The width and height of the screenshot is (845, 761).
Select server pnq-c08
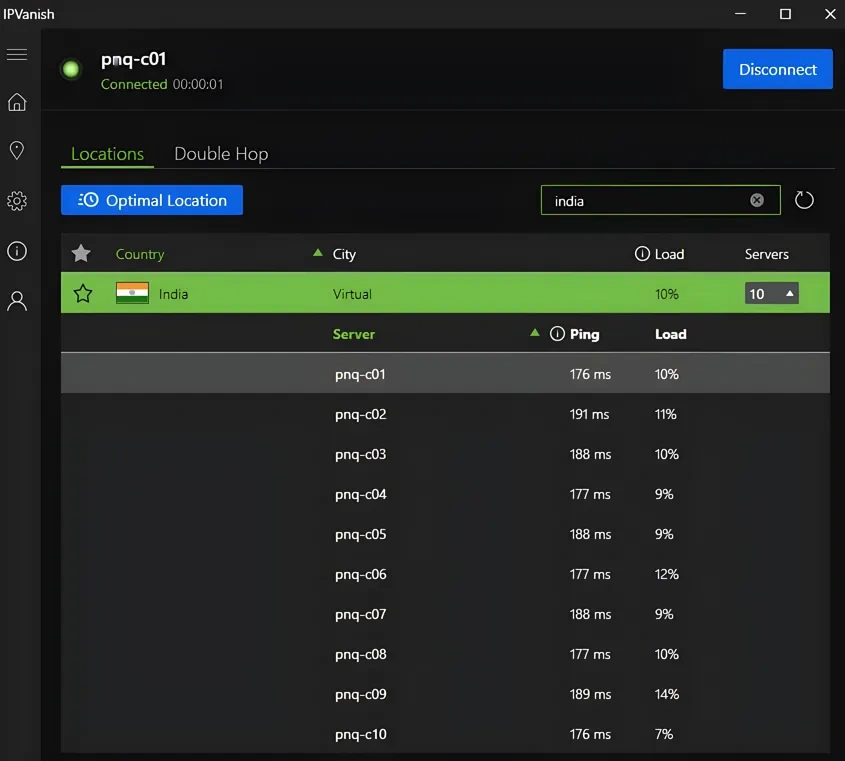(445, 653)
